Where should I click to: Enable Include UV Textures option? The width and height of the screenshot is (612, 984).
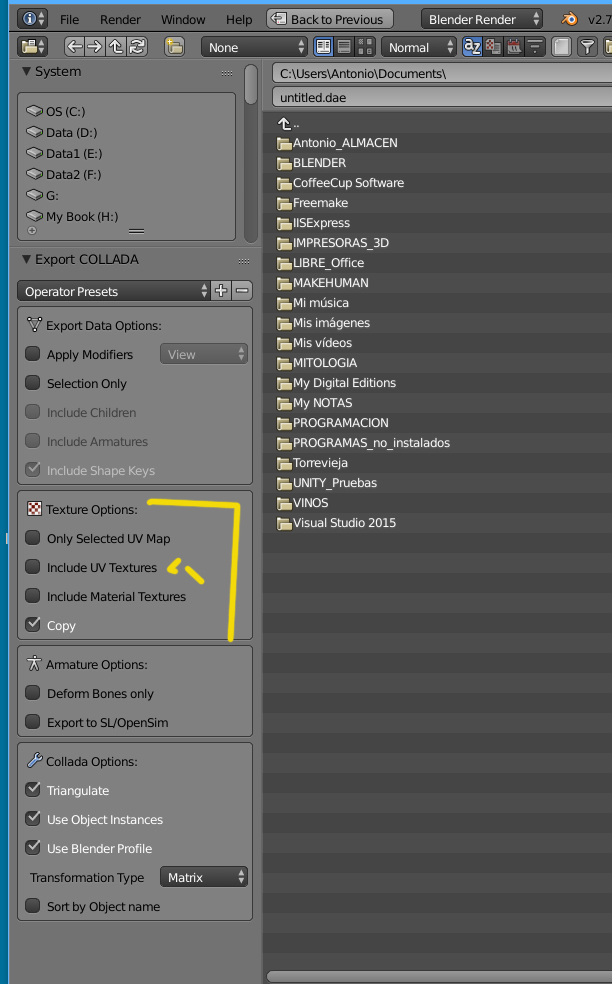[33, 567]
